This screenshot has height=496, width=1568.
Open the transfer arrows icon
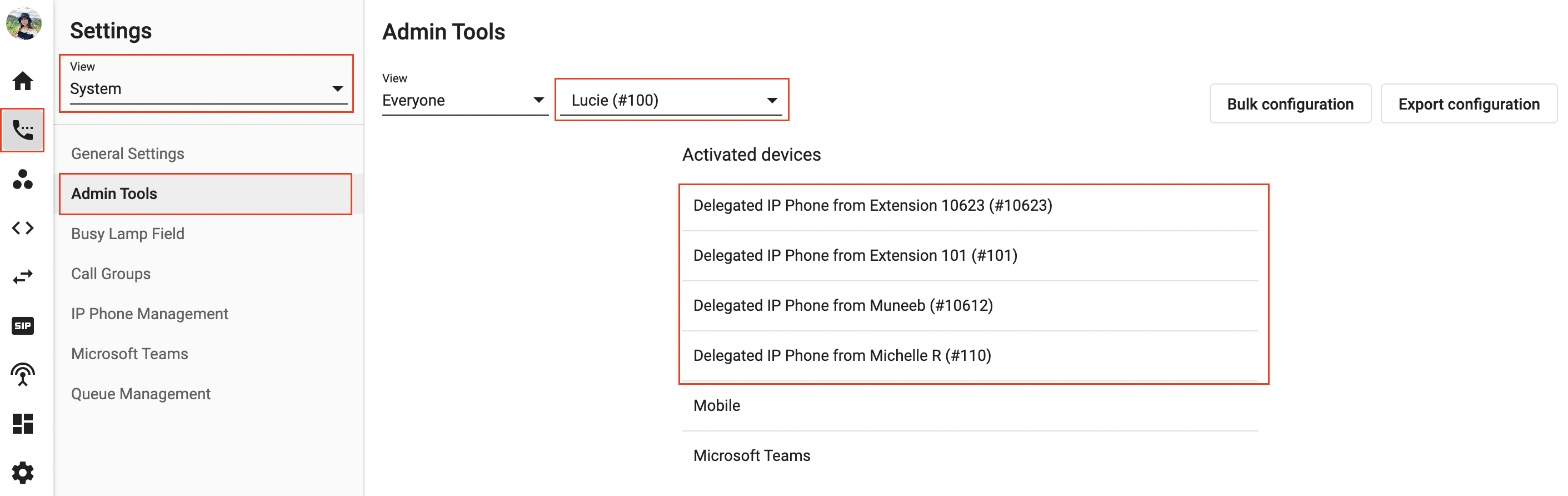click(x=23, y=277)
